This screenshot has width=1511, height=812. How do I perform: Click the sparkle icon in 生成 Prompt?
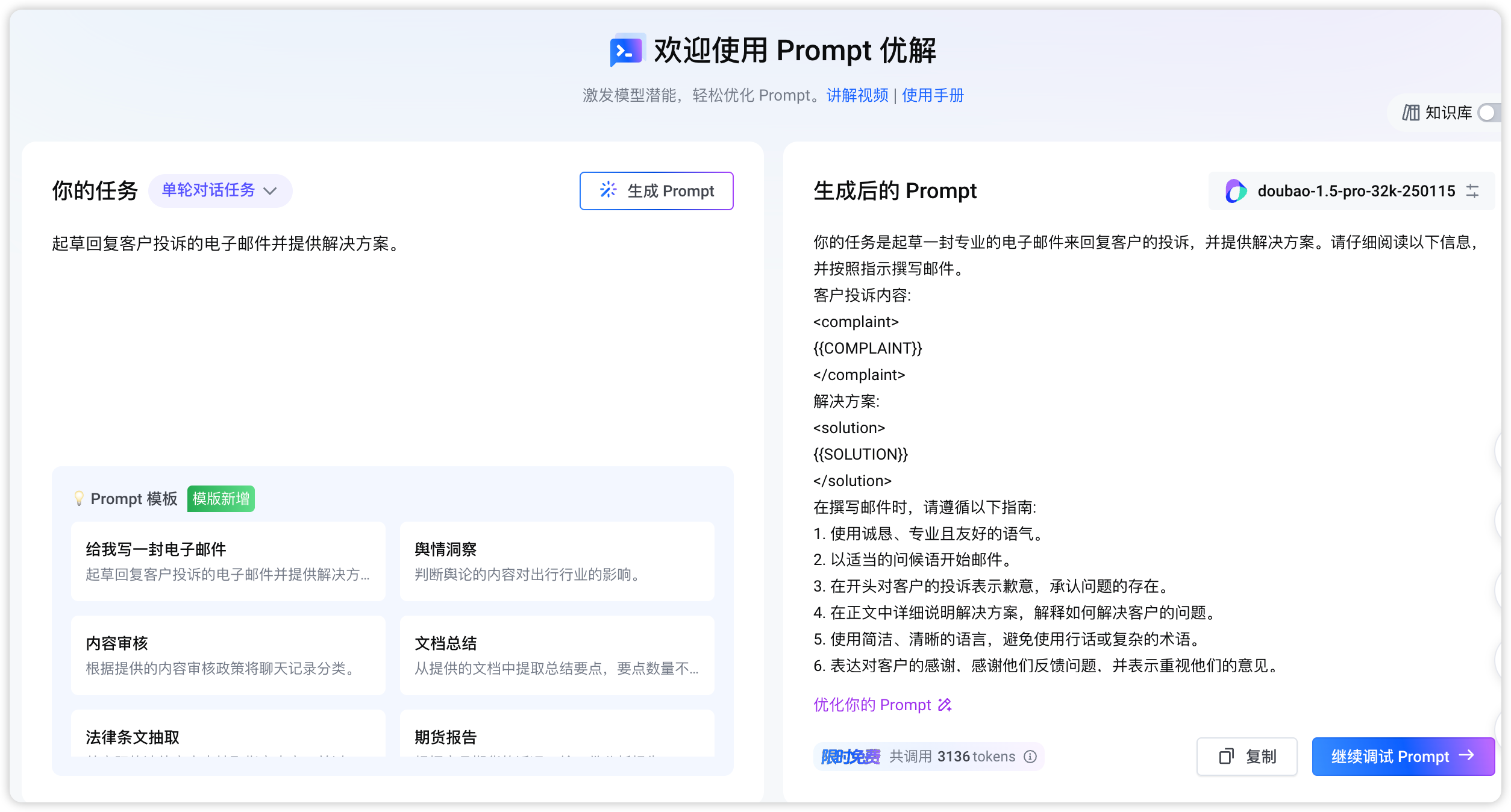608,190
